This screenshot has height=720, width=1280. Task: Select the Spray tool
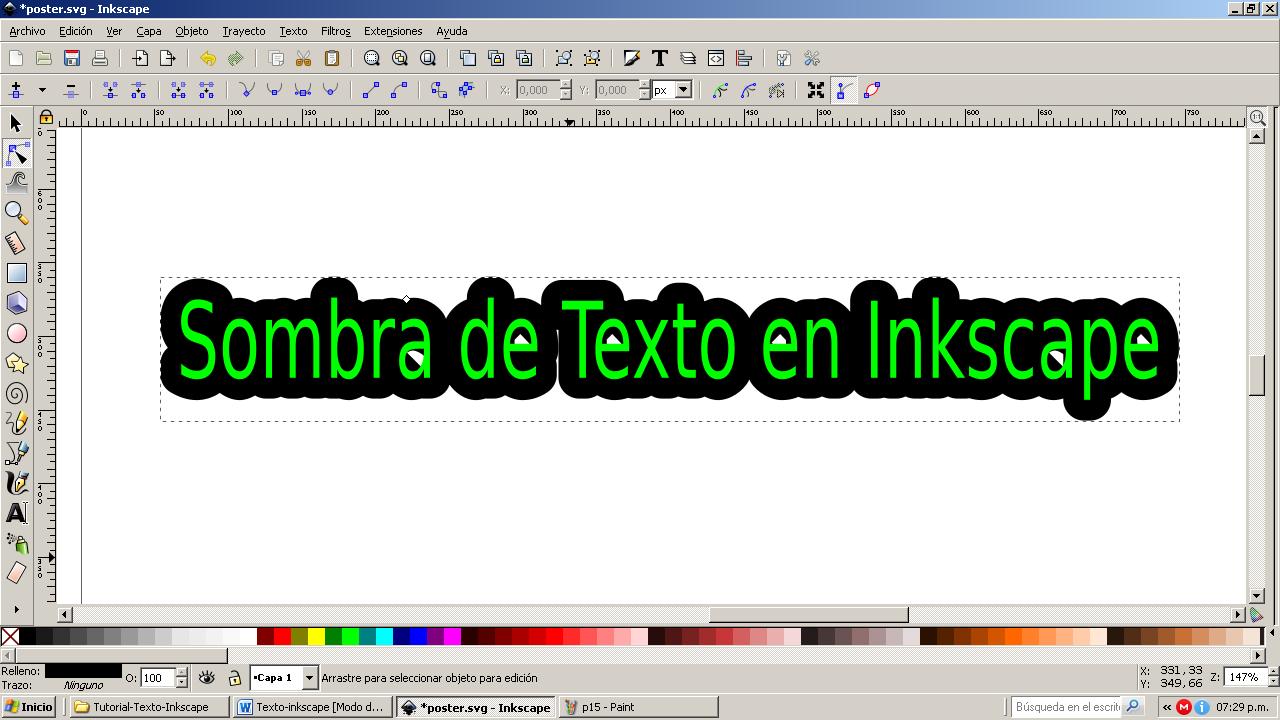point(16,543)
